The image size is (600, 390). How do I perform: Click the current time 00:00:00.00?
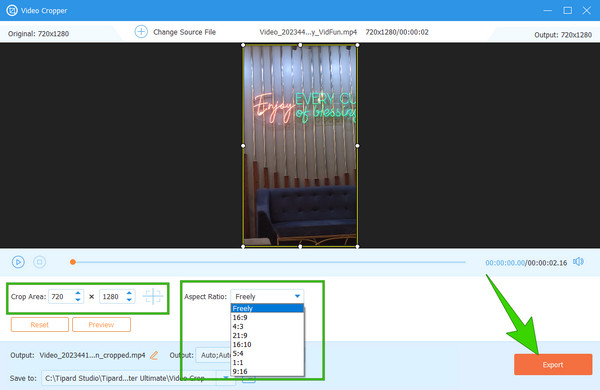coord(505,263)
